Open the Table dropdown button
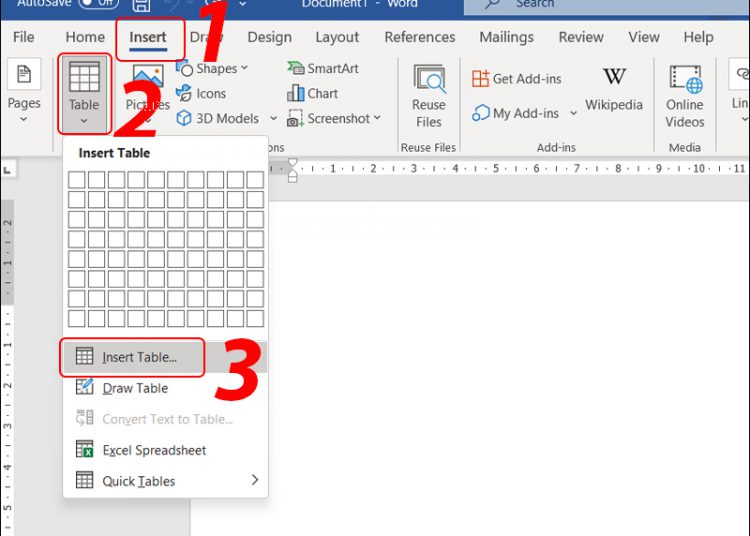The height and width of the screenshot is (536, 750). tap(84, 94)
